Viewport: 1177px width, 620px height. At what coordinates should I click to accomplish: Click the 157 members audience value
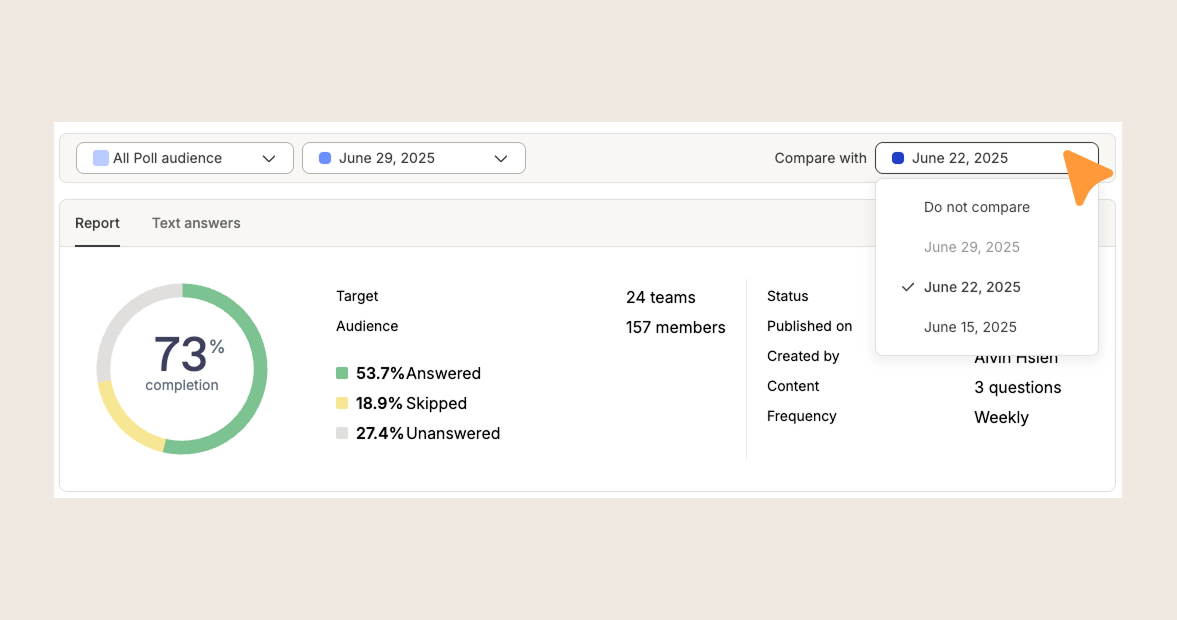coord(675,327)
